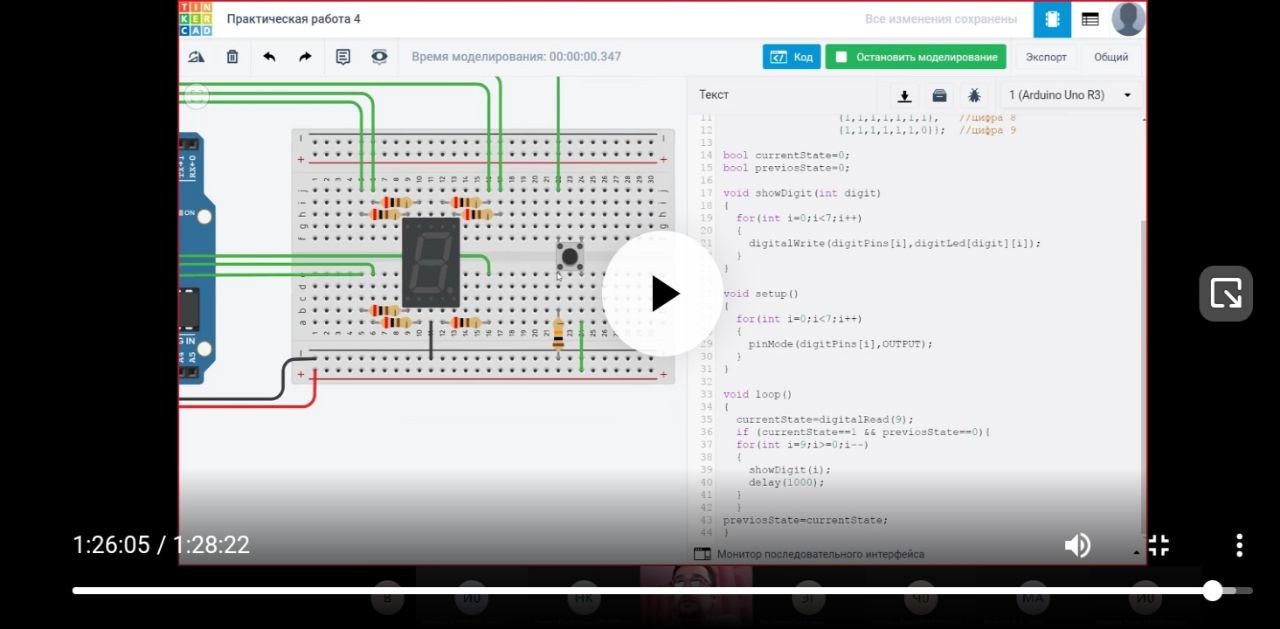Stop simulation with Остановить моделирование

(x=916, y=57)
